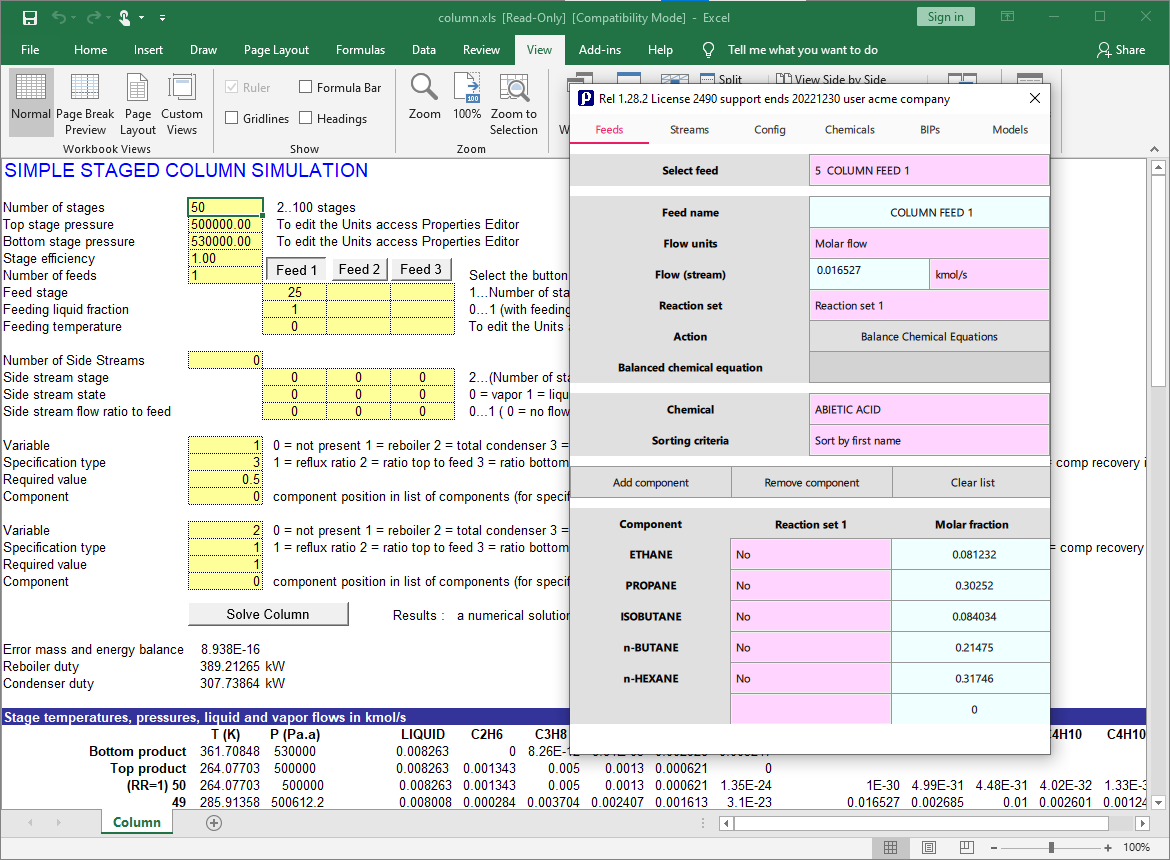
Task: Click the zoom in plus in status bar
Action: (x=1108, y=848)
